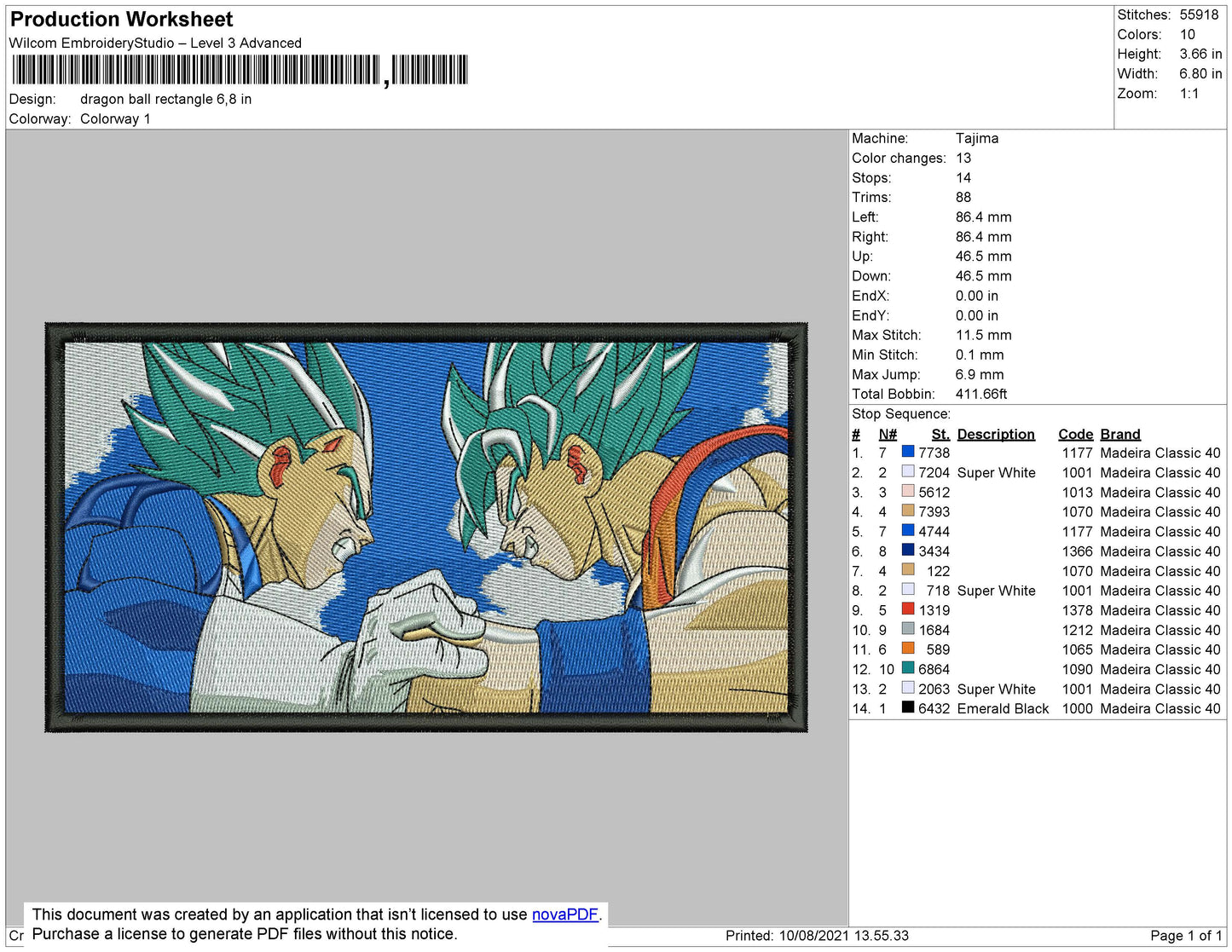This screenshot has height=952, width=1232.
Task: Select the grey swatch with 1684 stitches
Action: pyautogui.click(x=908, y=629)
